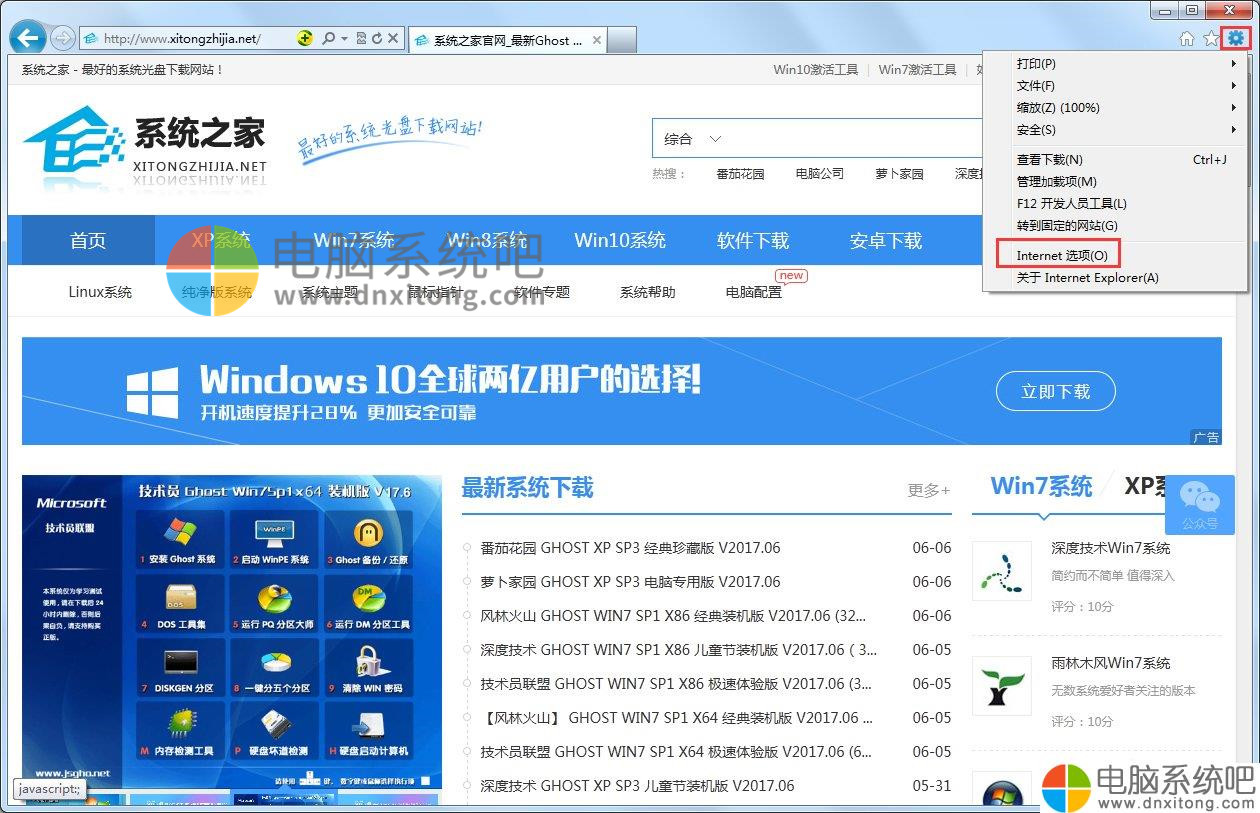
Task: Open 技术员联盟 GHOST WIN7 SP1 X86 极速体验版 link
Action: click(x=676, y=684)
